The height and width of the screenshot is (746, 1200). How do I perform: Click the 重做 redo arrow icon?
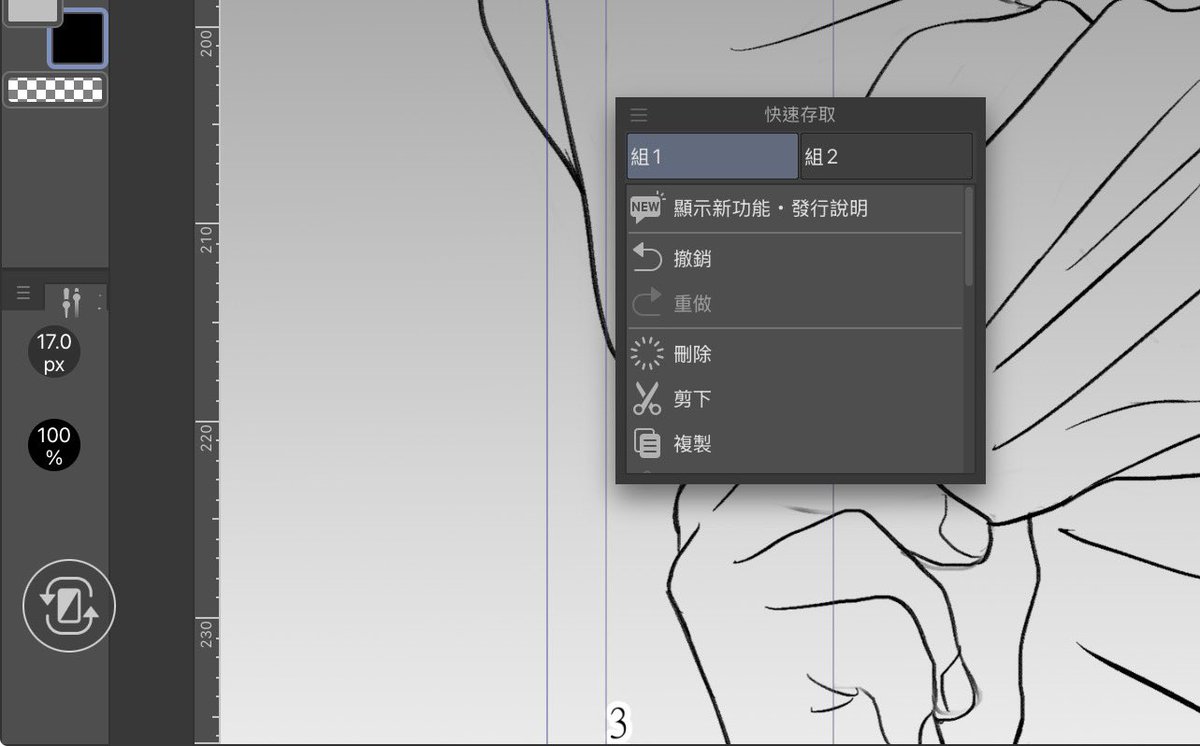click(648, 303)
